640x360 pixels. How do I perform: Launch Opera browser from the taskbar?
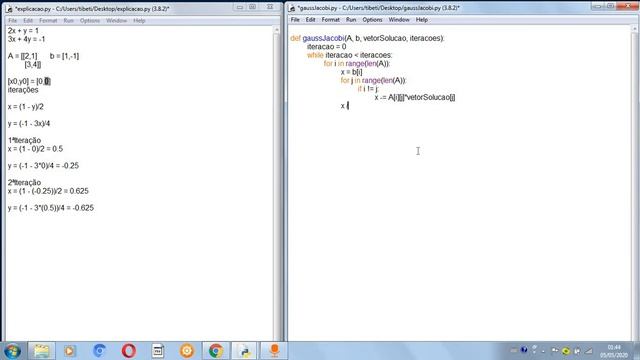pos(129,351)
